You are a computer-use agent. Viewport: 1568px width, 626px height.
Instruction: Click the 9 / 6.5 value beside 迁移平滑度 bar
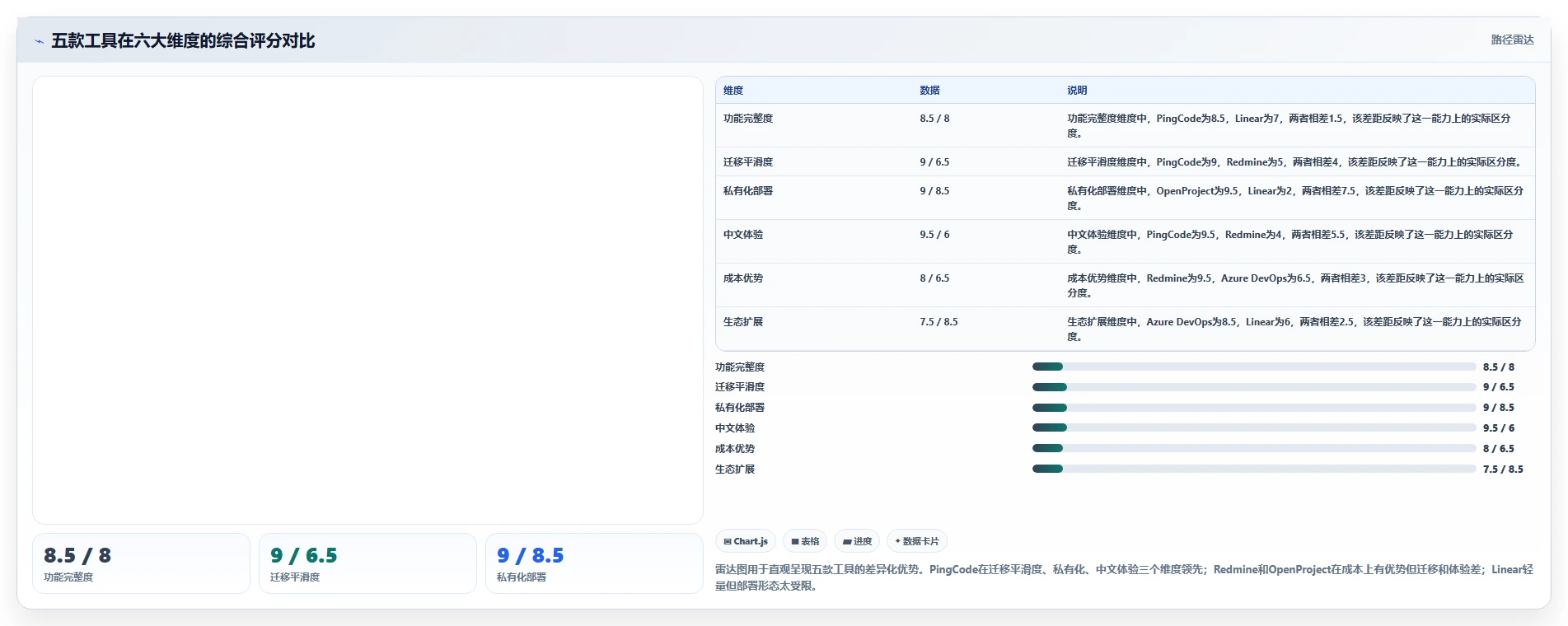(1499, 387)
